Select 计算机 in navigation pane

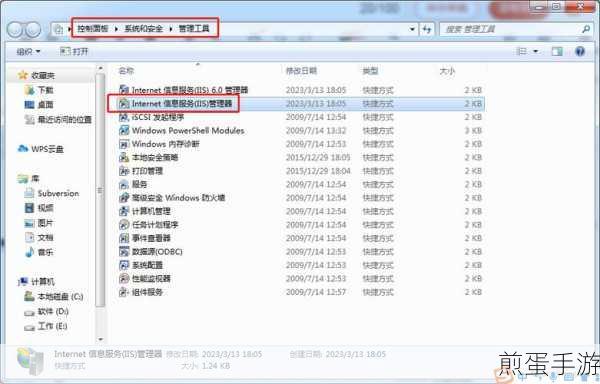42,282
